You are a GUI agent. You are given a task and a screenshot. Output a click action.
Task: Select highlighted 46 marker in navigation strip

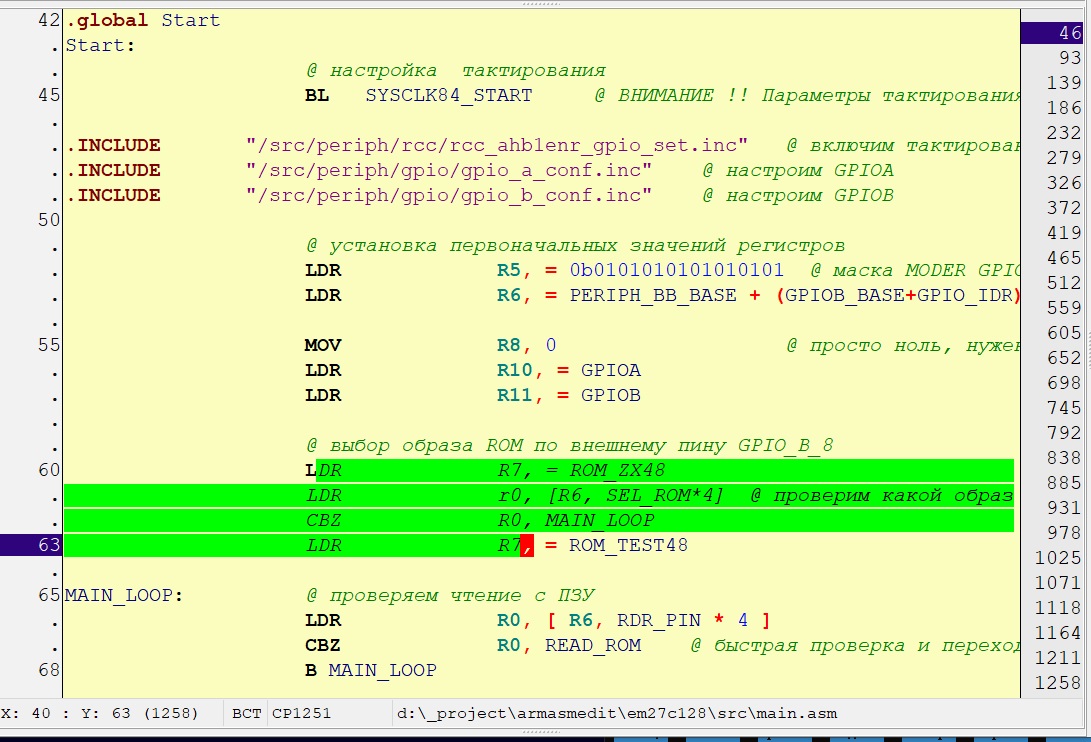pos(1055,33)
